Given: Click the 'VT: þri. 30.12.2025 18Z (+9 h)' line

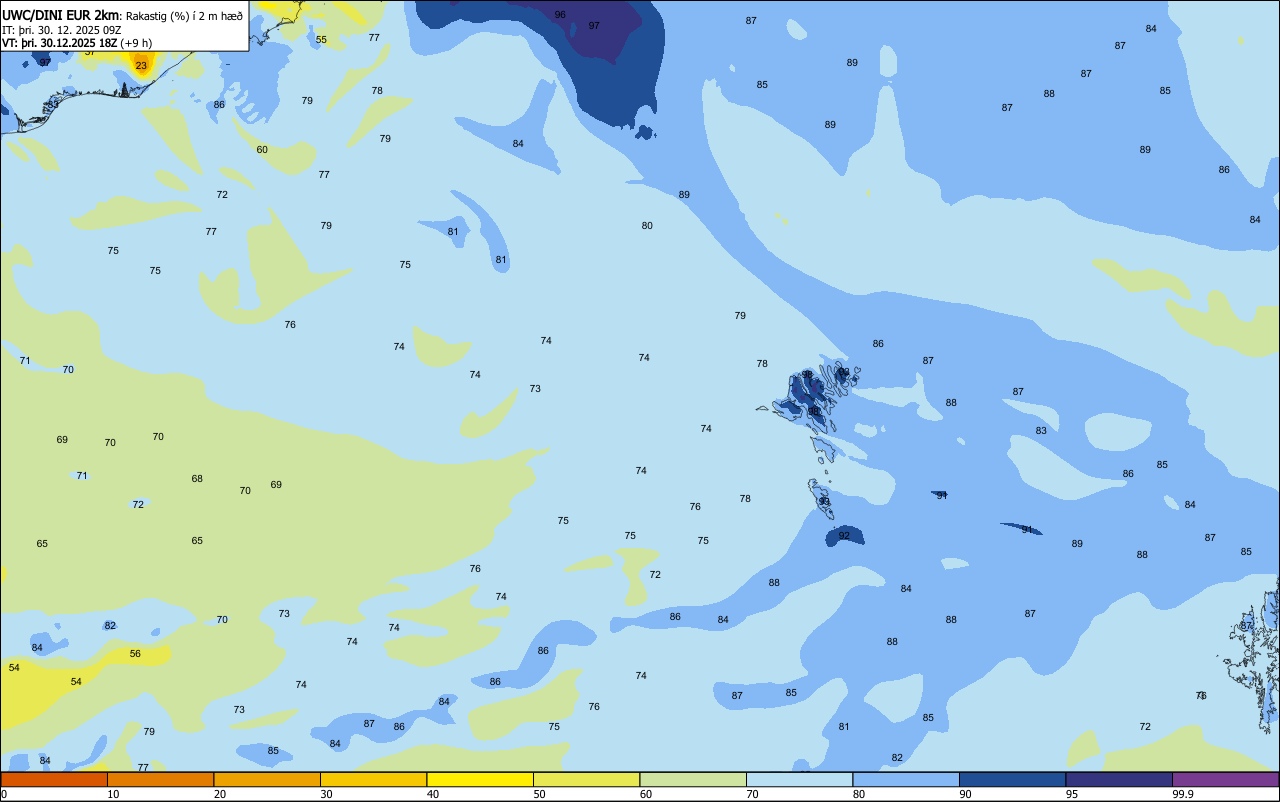Looking at the screenshot, I should [x=77, y=43].
